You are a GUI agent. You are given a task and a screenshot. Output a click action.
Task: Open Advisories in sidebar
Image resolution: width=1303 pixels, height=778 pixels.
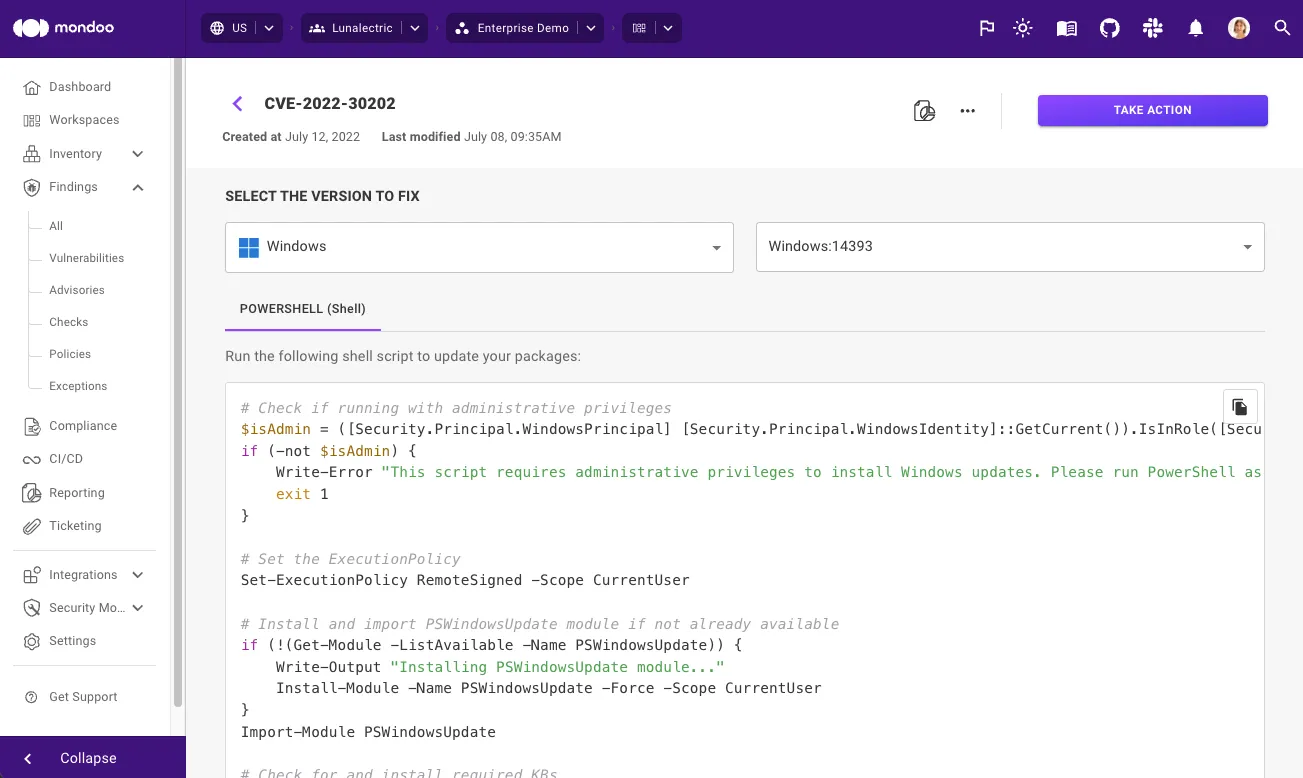click(77, 290)
